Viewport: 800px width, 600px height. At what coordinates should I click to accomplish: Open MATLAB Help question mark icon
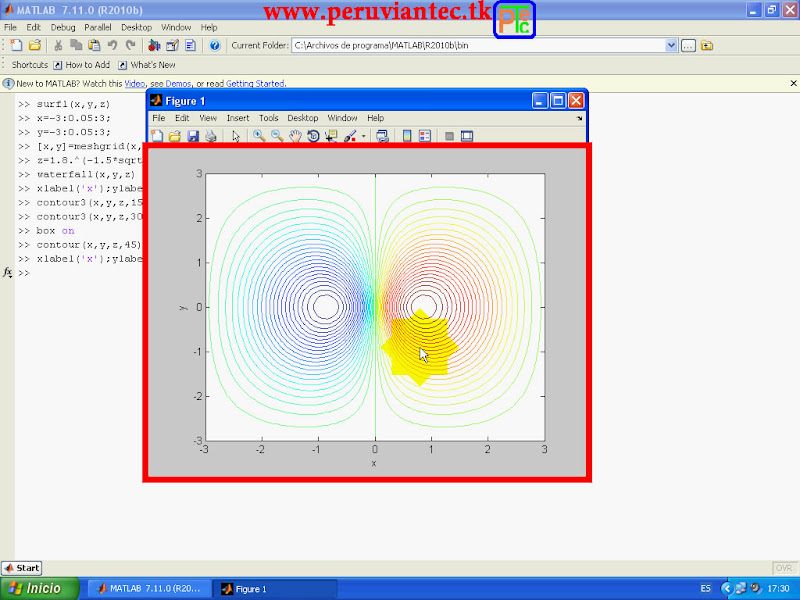tap(215, 45)
